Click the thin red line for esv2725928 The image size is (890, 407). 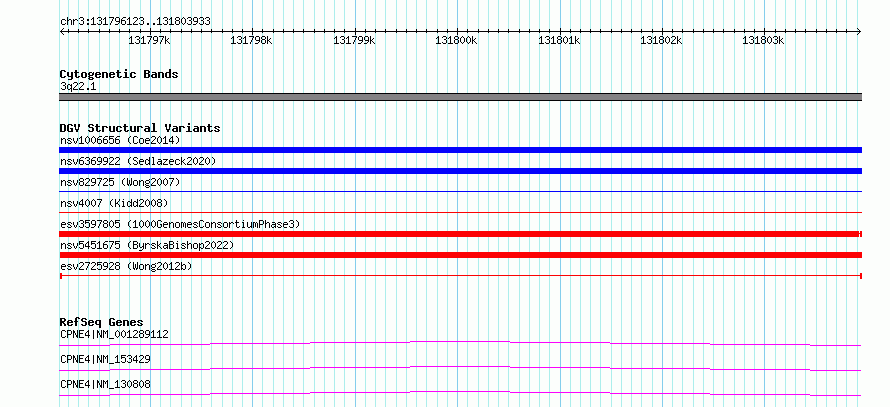[x=460, y=276]
